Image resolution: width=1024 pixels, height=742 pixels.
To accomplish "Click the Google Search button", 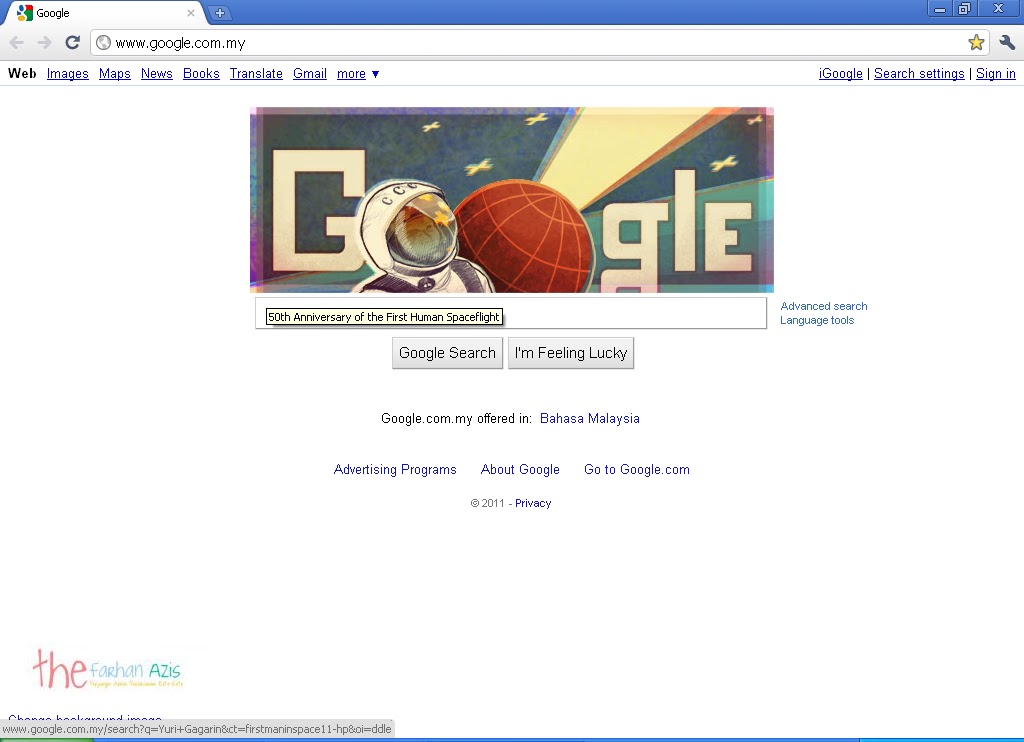I will (447, 353).
